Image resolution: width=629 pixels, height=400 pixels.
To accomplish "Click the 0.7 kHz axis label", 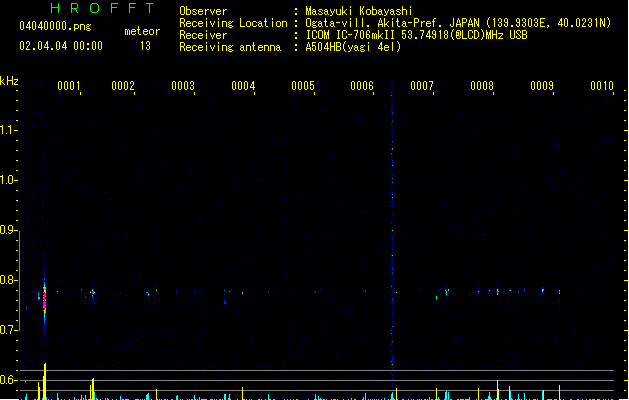I will point(8,330).
